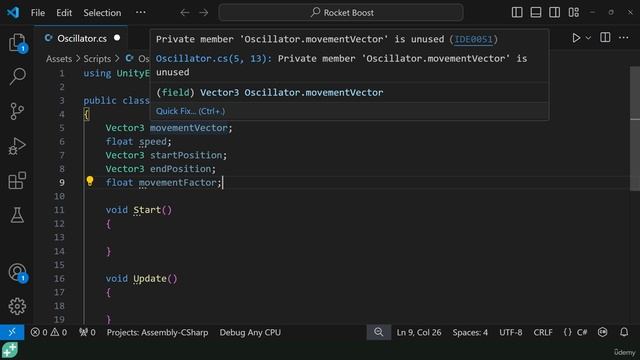Screen dimensions: 640x360
Task: Run the file with play button
Action: tap(576, 38)
